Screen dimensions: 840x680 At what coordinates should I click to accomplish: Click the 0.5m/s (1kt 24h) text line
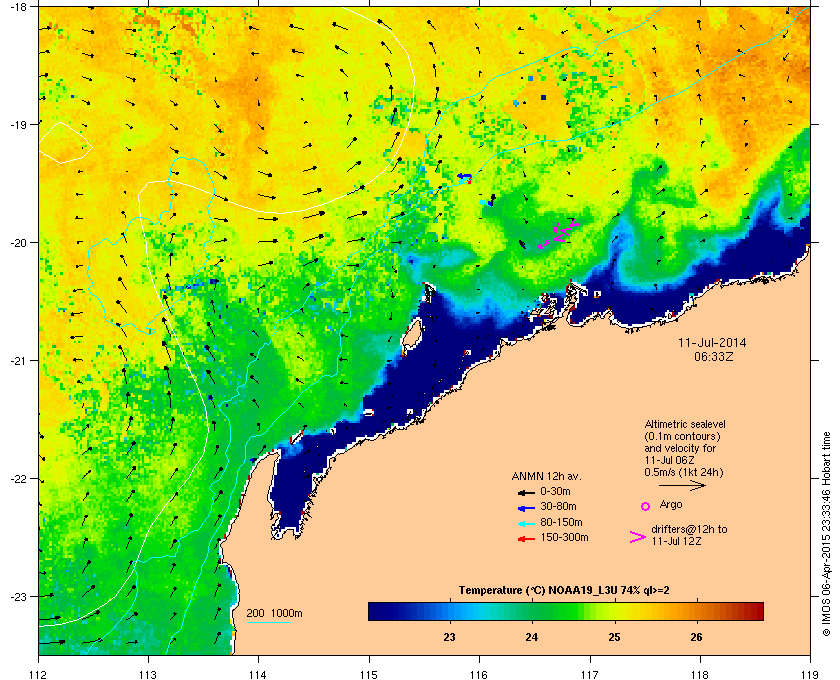tap(684, 473)
